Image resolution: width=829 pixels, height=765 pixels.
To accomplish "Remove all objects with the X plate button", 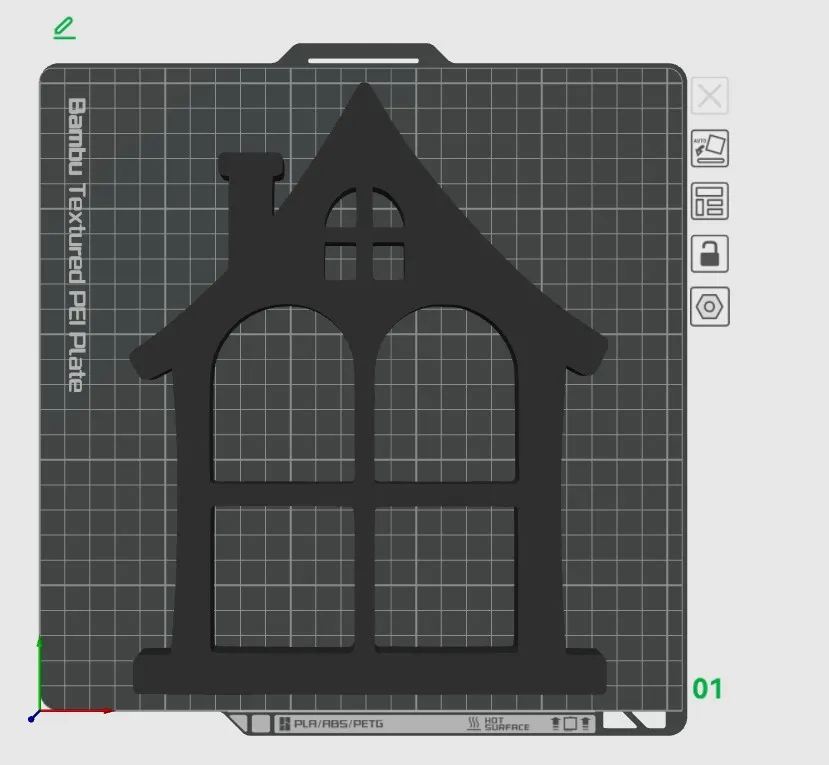I will pyautogui.click(x=710, y=96).
